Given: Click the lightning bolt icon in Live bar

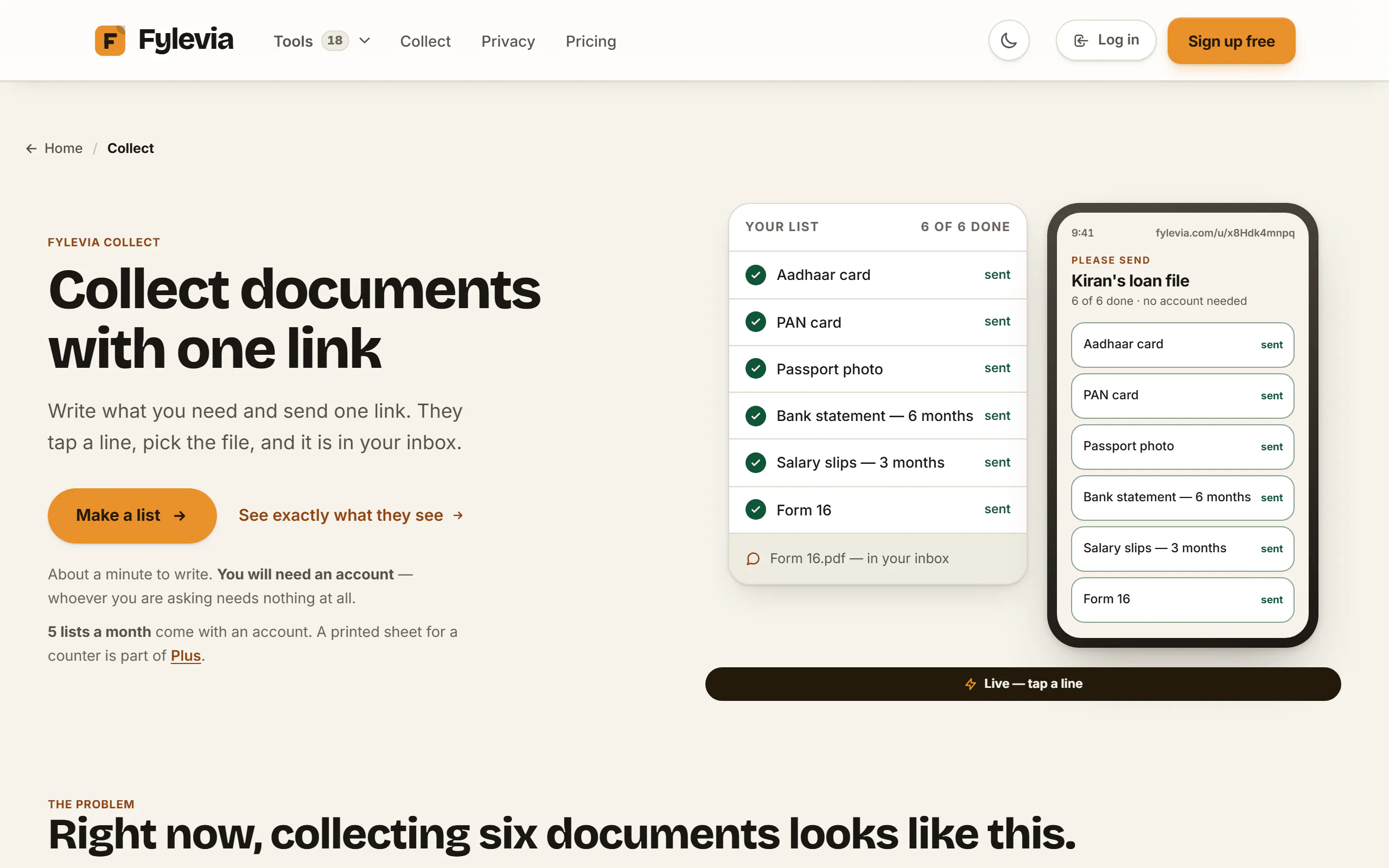Looking at the screenshot, I should [970, 684].
